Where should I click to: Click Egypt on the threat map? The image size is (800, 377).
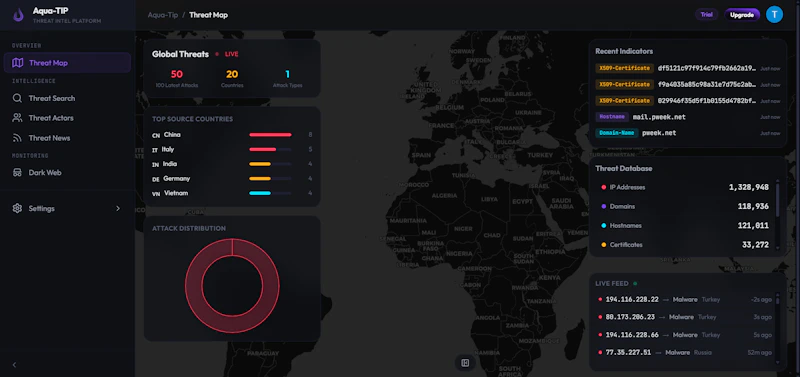point(522,202)
